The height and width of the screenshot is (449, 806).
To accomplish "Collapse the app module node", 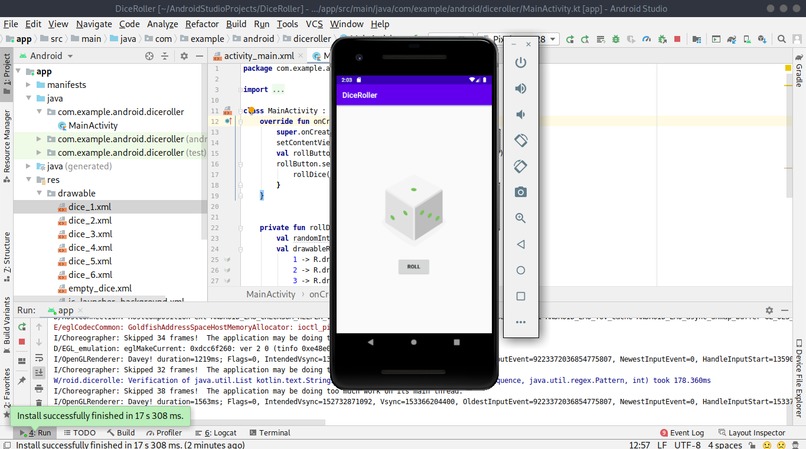I will (19, 71).
